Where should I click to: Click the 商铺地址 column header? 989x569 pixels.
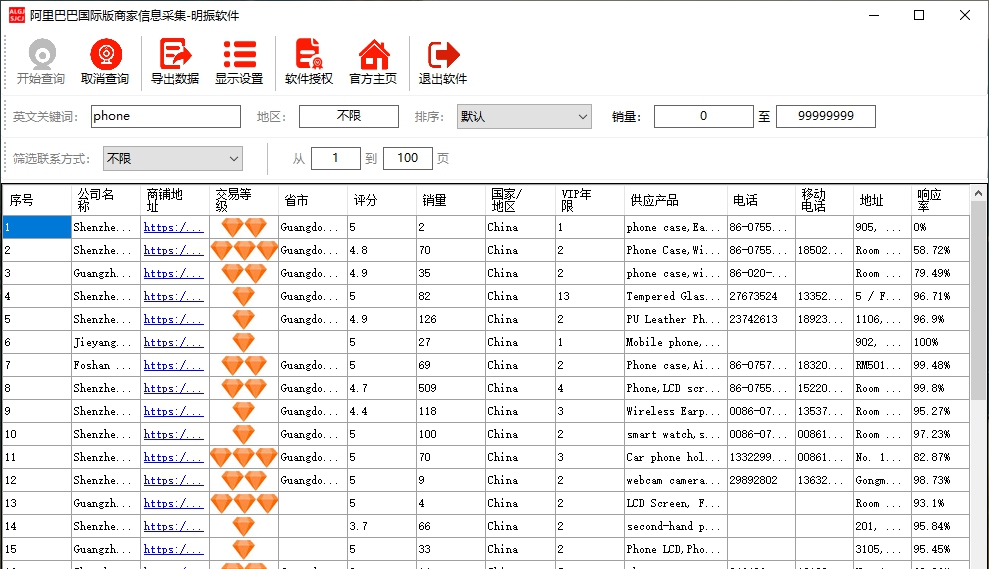[175, 201]
